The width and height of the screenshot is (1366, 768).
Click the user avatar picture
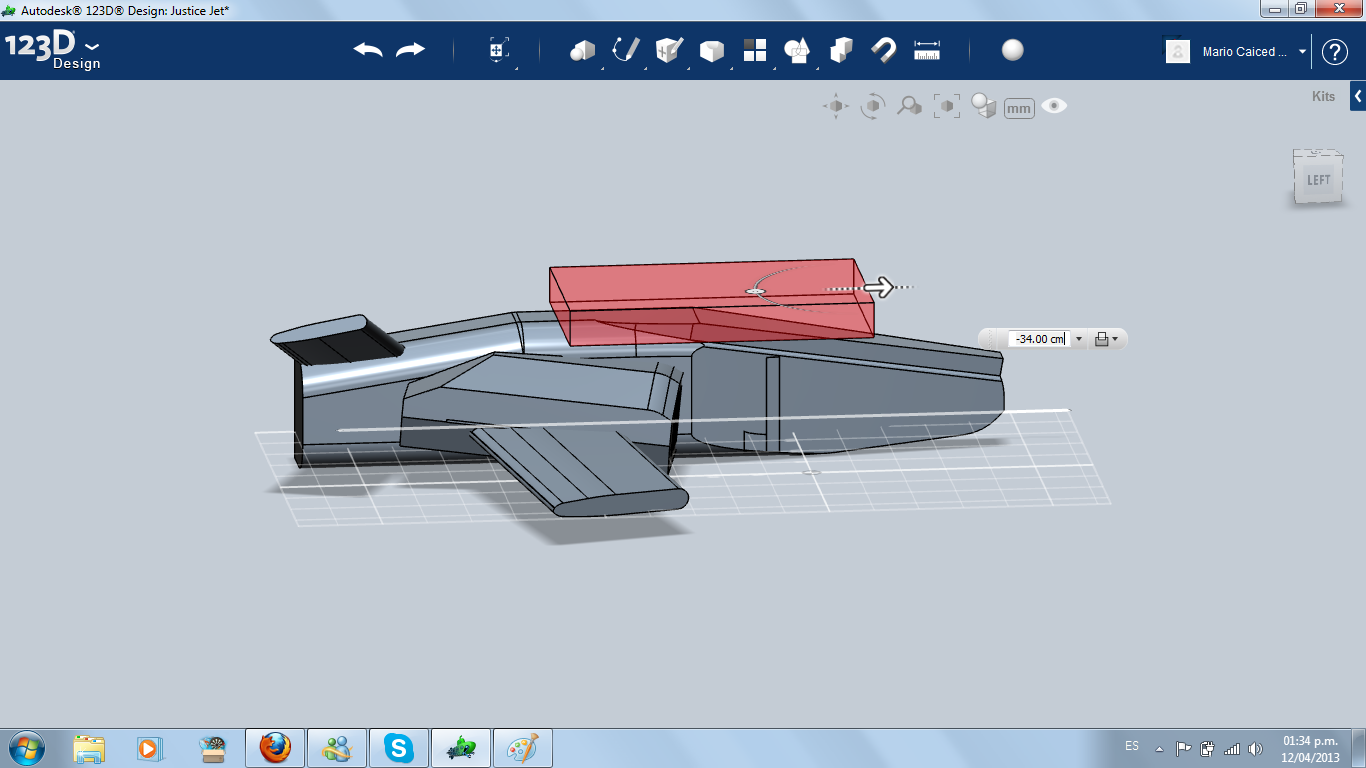click(1178, 51)
